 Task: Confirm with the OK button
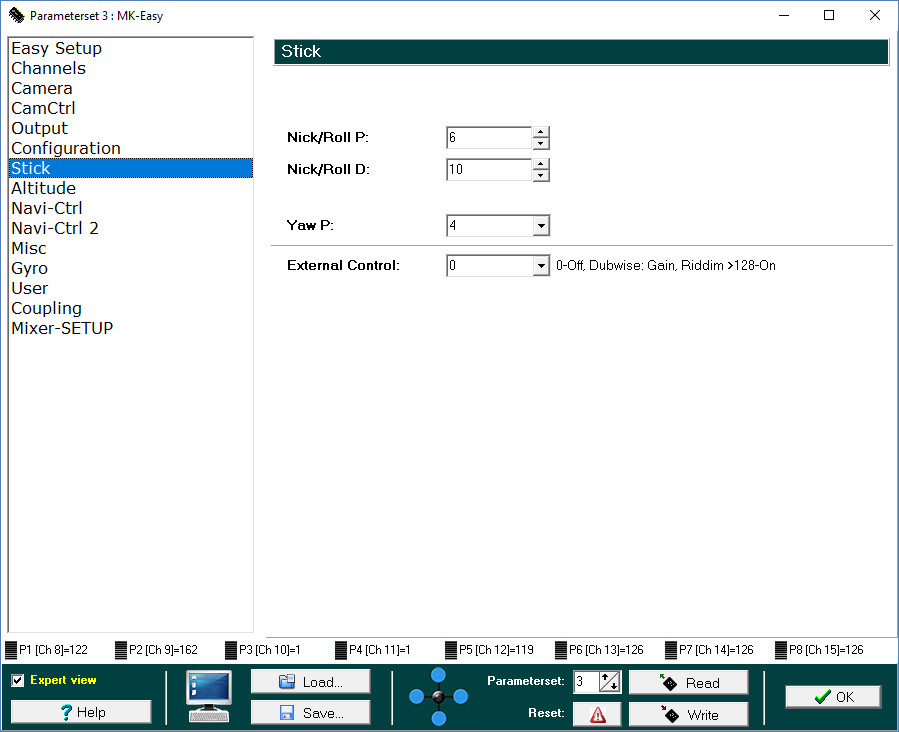tap(833, 697)
